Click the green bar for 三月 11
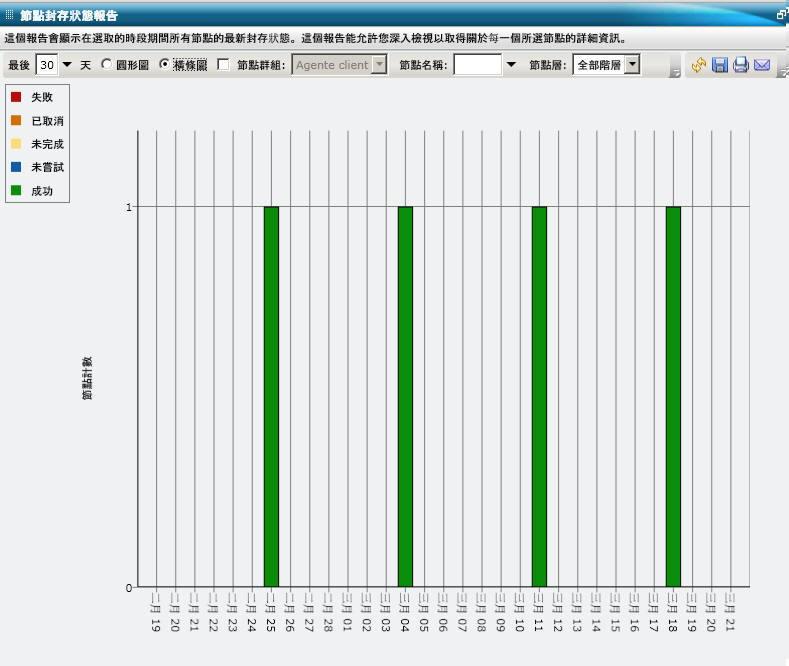Viewport: 789px width, 666px height. [539, 396]
